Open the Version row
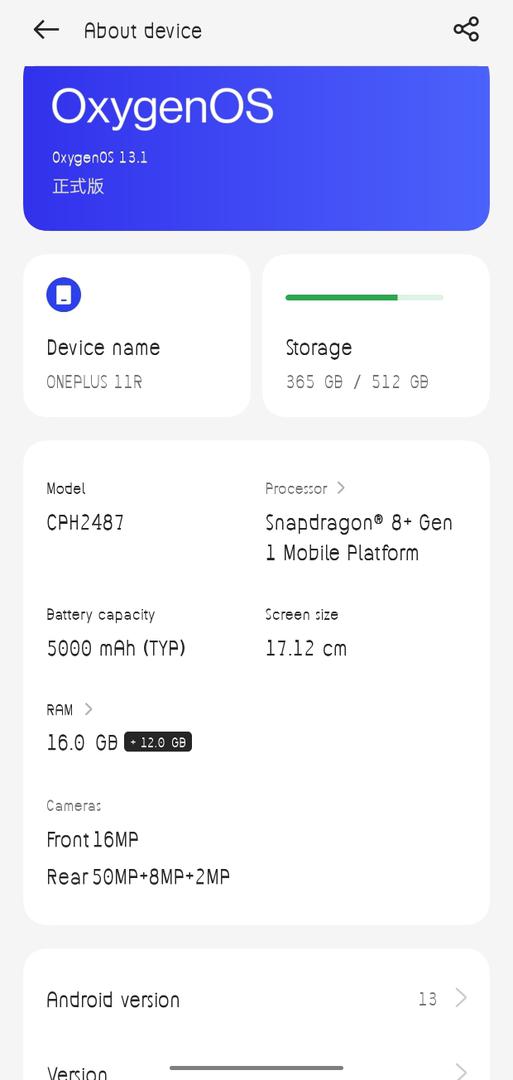The image size is (513, 1080). point(256,1070)
